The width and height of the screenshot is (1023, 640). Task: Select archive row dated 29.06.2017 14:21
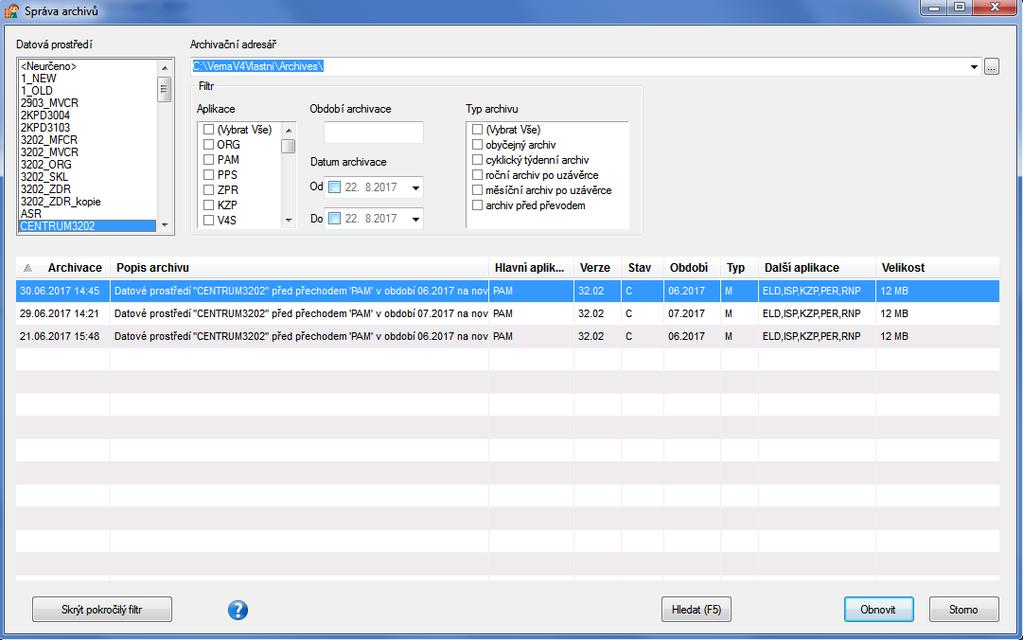coord(508,314)
